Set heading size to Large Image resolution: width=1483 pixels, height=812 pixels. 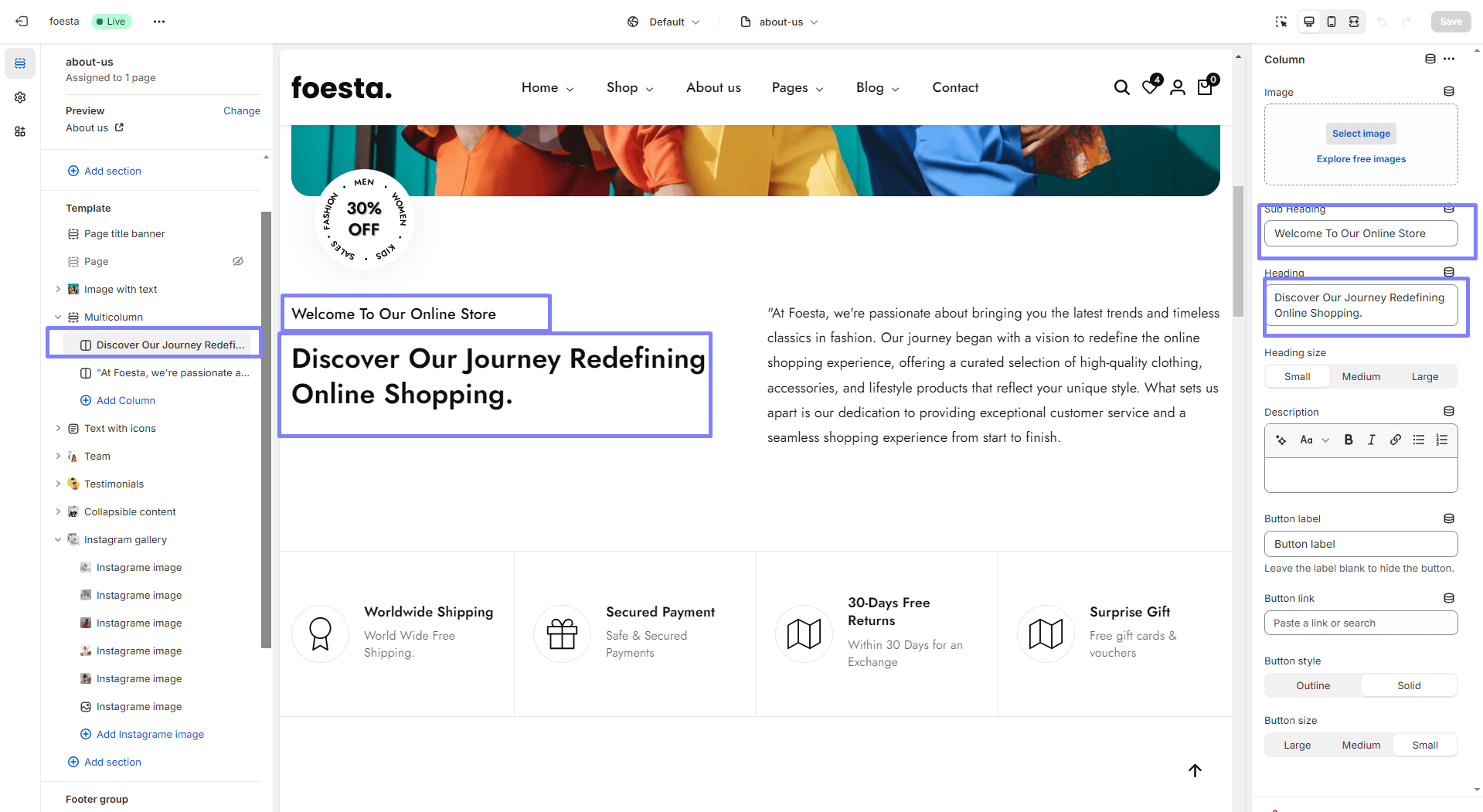coord(1424,376)
